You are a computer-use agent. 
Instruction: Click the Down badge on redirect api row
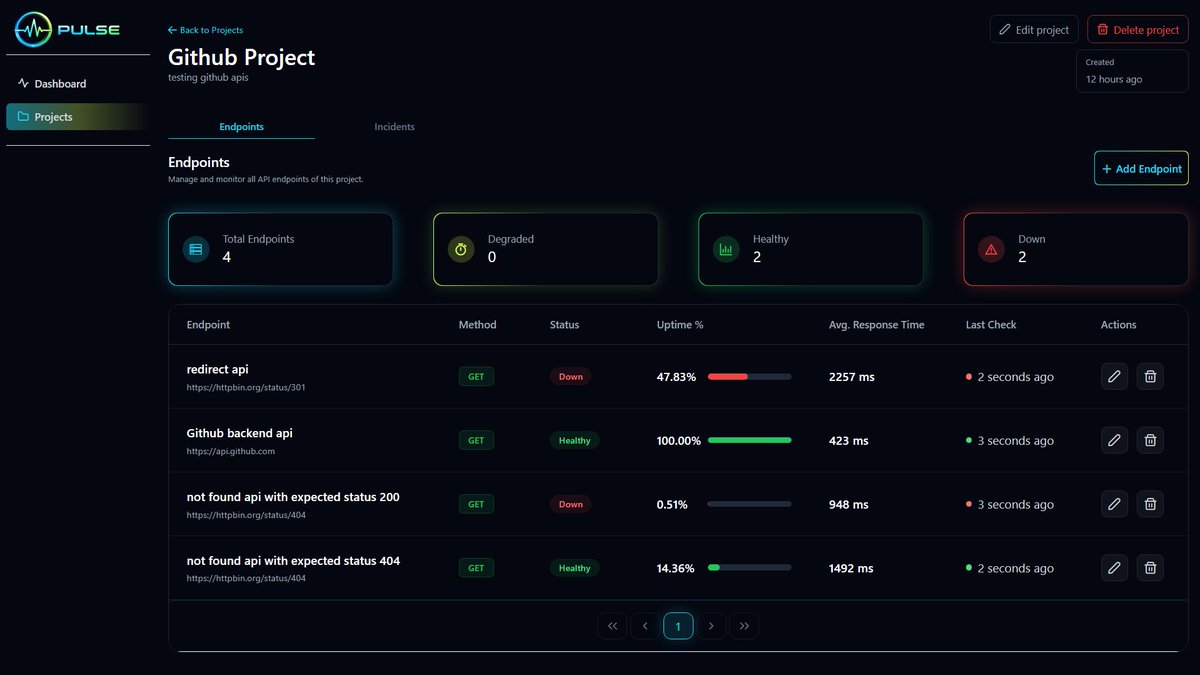click(570, 377)
